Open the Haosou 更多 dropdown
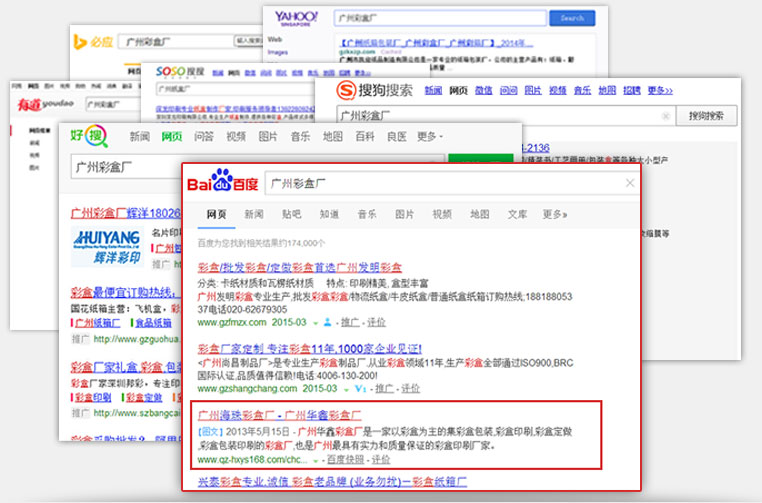 430,137
